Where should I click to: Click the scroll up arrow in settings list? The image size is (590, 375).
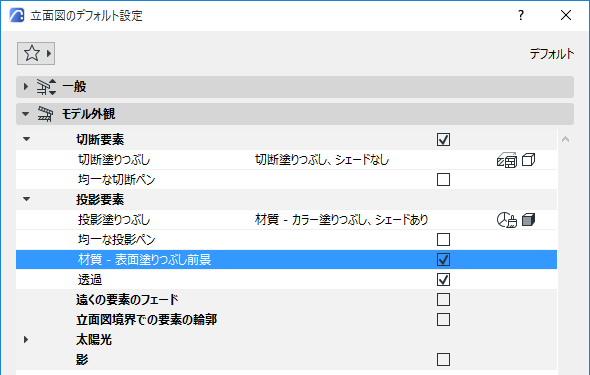pyautogui.click(x=565, y=140)
